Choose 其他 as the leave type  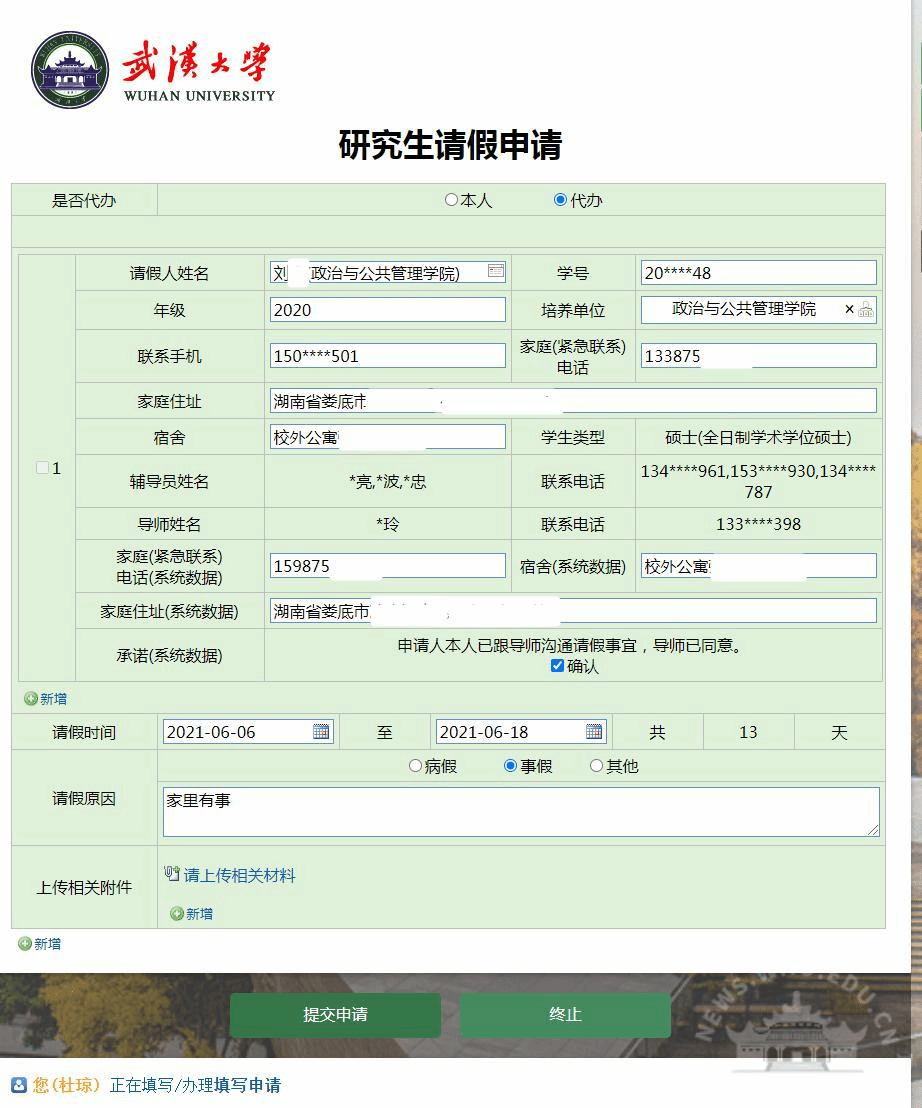[596, 766]
